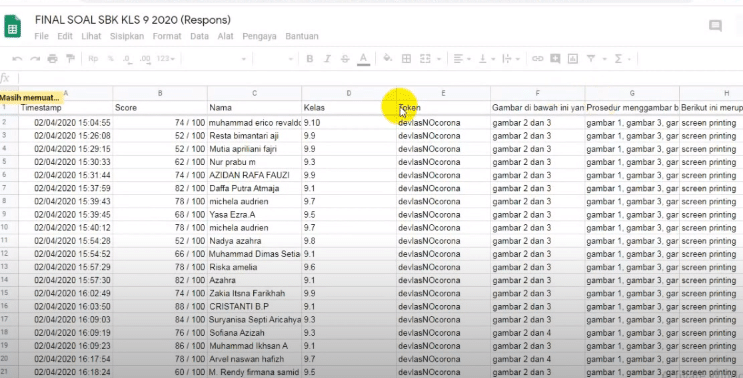The height and width of the screenshot is (378, 743).
Task: Open the Data menu
Action: click(199, 36)
